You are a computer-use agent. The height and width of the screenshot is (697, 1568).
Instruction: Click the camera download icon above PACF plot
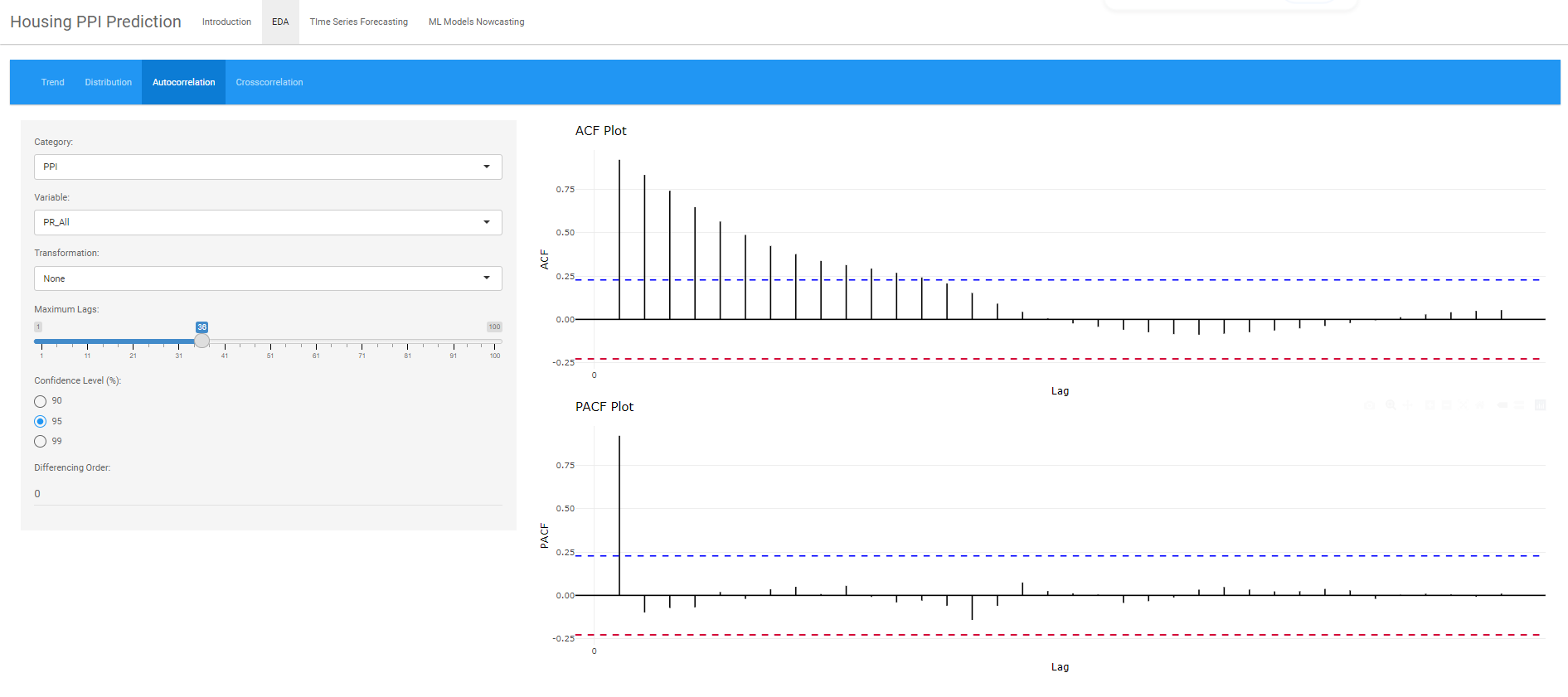click(x=1370, y=405)
